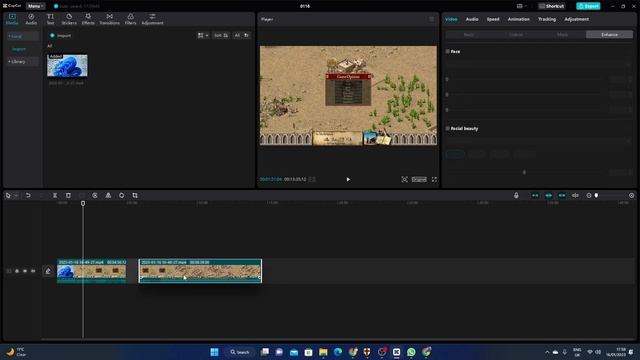Click the zoom in timeline icon

tap(631, 196)
